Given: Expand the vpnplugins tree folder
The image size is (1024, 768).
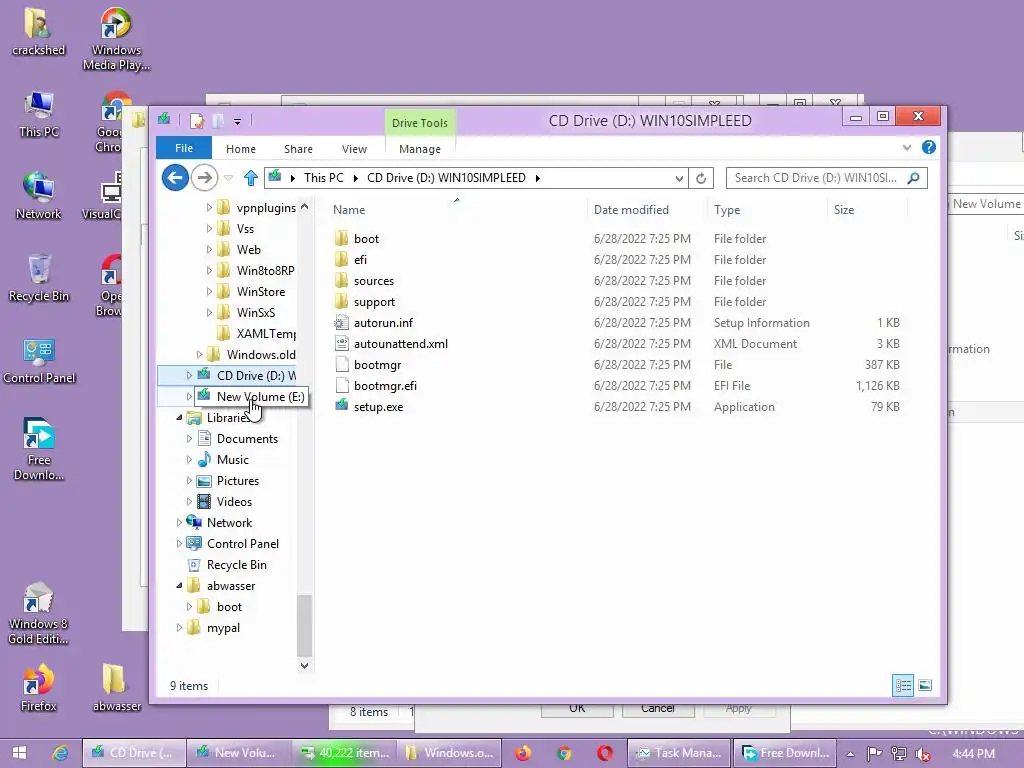Looking at the screenshot, I should pos(209,208).
